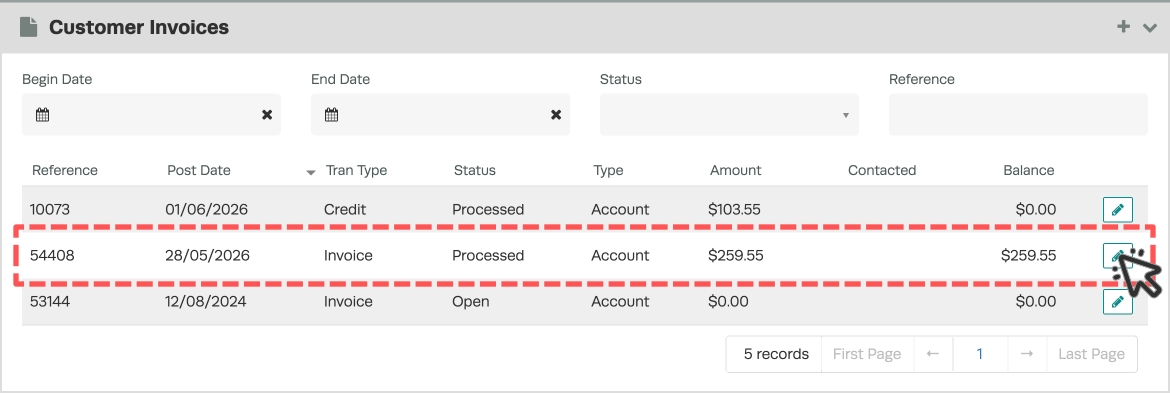Select reference 10073 cell
Screen dimensions: 1170x393
click(50, 210)
